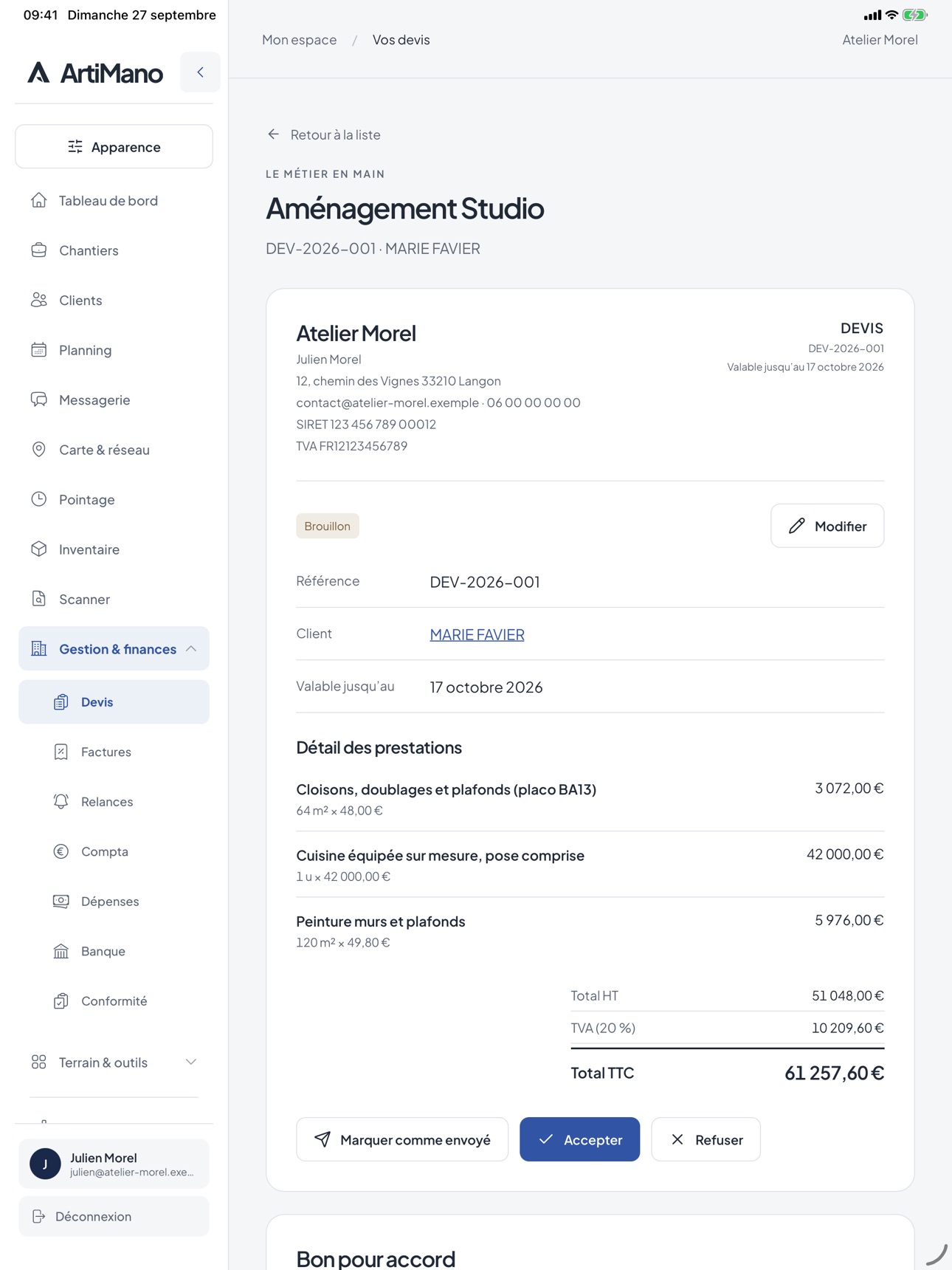Click the Messagerie chat bubble icon

[x=39, y=399]
